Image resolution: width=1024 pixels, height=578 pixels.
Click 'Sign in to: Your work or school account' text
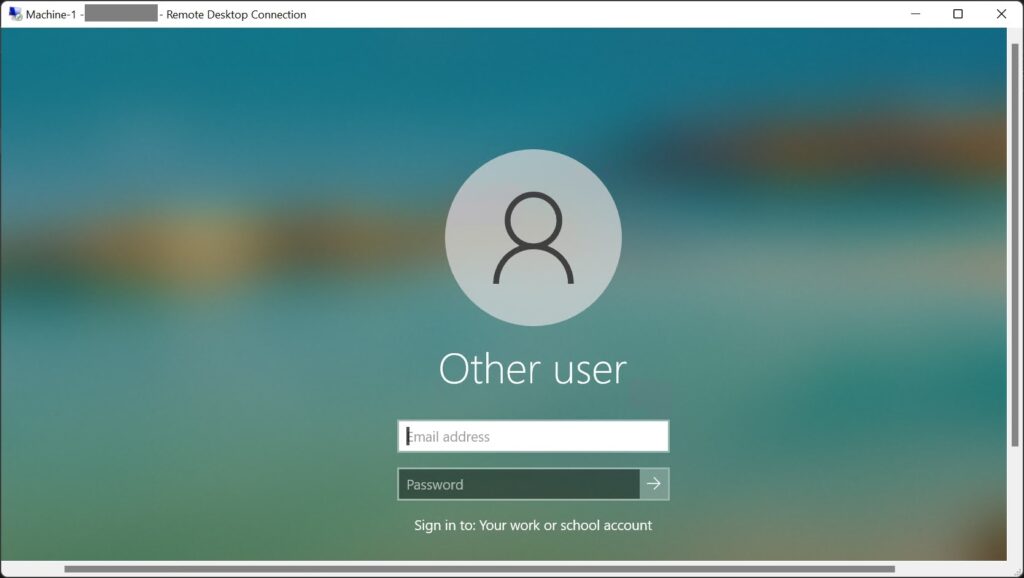pos(533,525)
